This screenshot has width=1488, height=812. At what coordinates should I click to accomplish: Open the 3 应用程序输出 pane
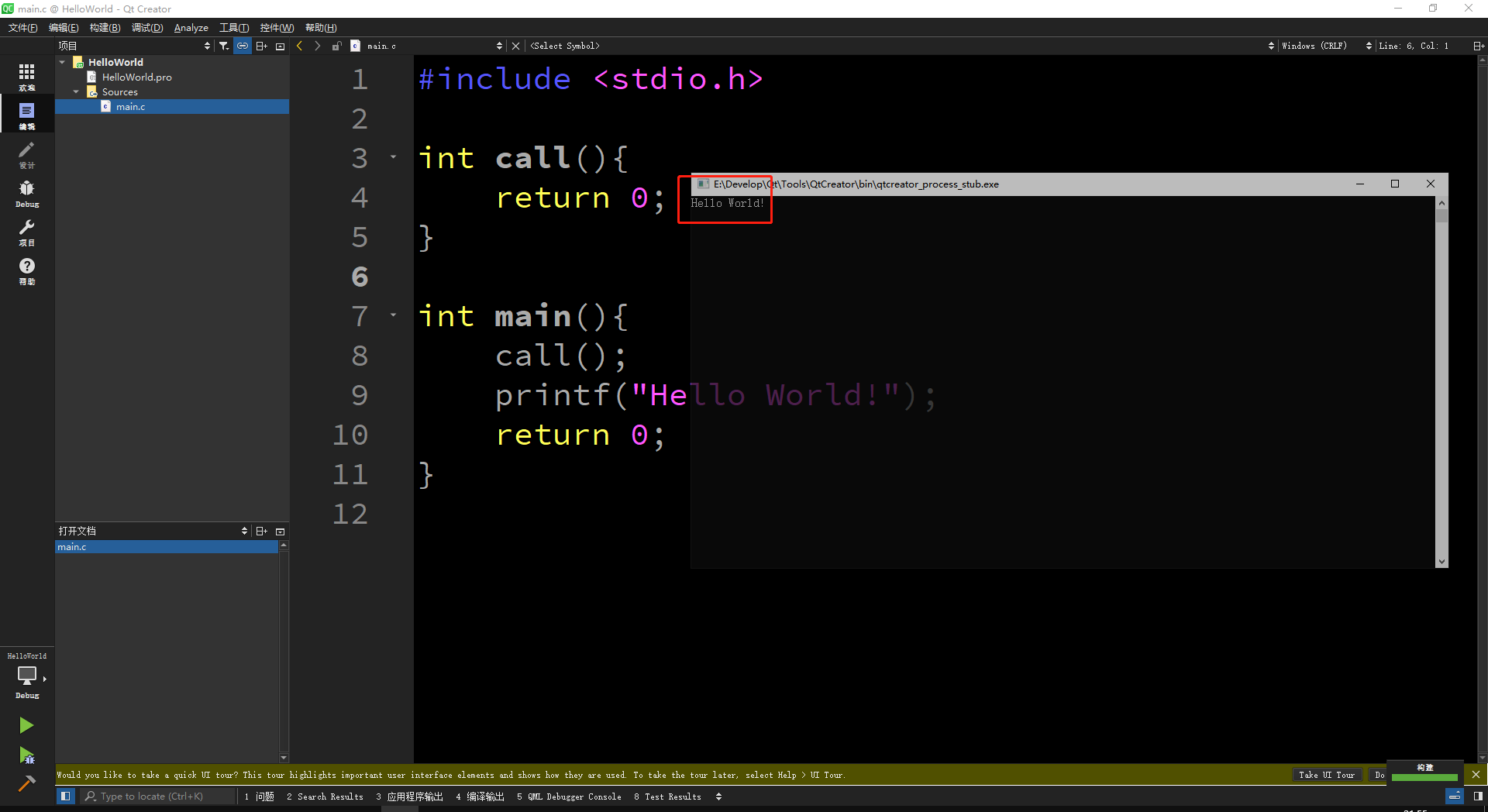click(x=410, y=796)
